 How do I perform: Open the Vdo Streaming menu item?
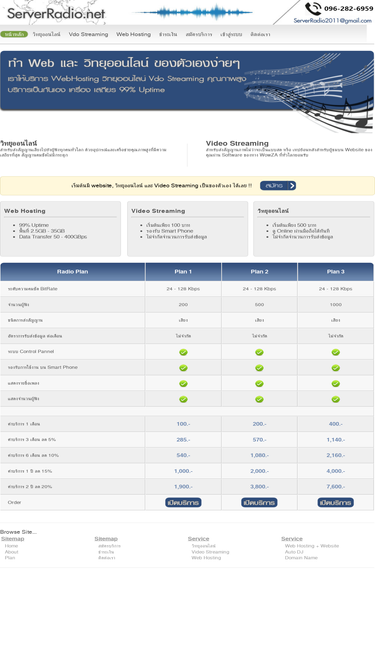coord(88,34)
